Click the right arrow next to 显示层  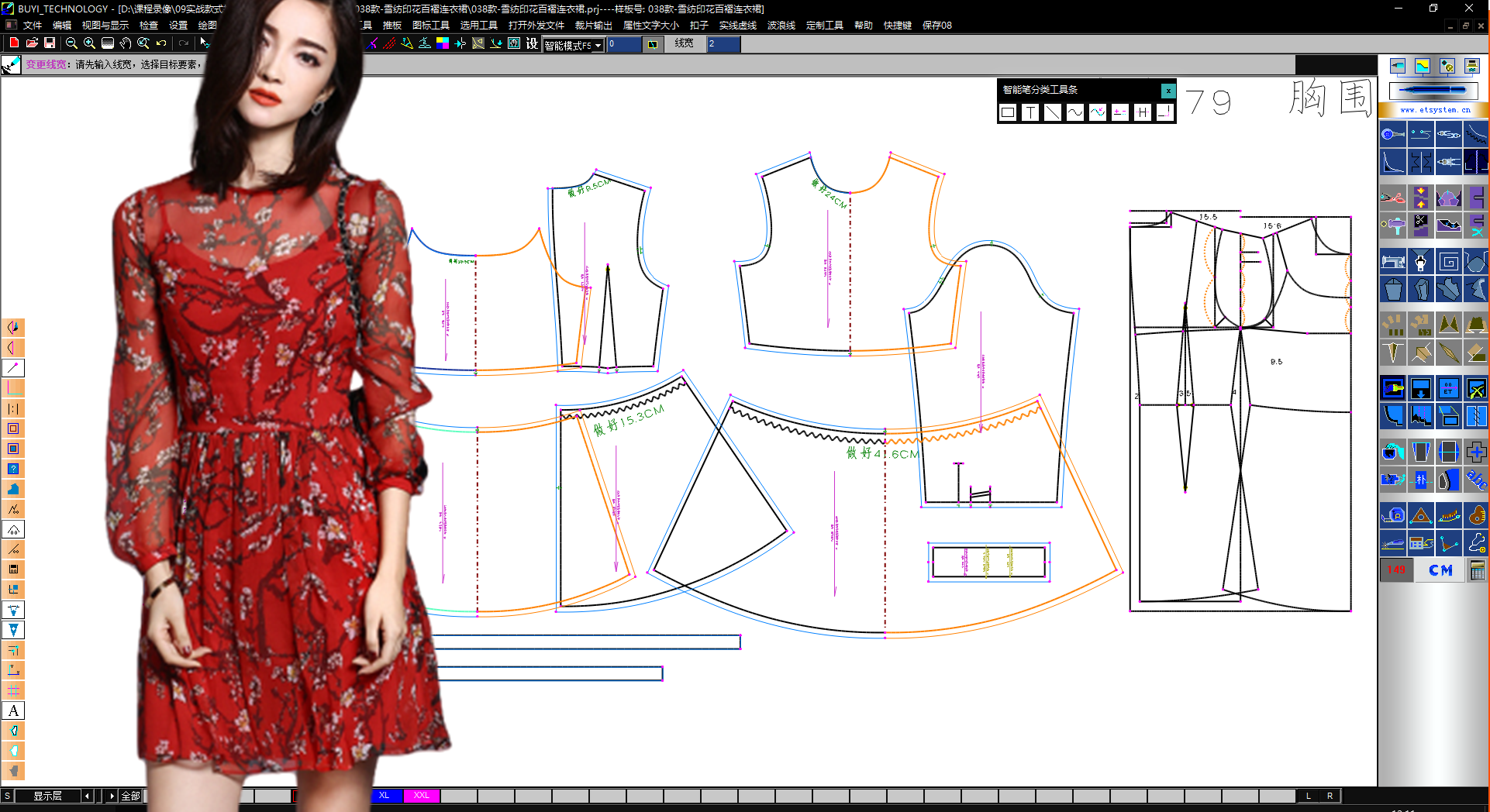click(x=112, y=796)
